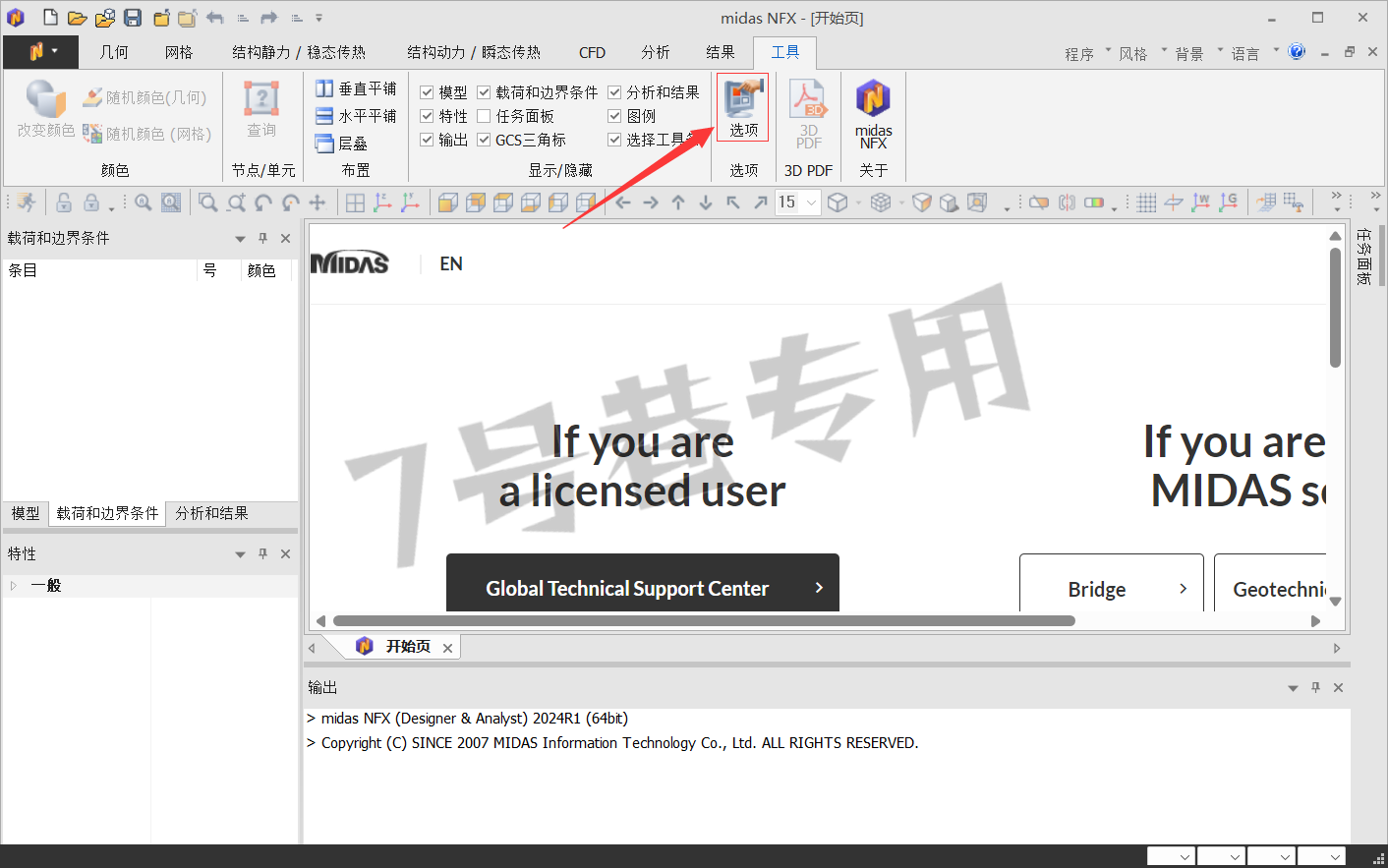Click the GCS axis G icon
Viewport: 1388px width, 868px height.
pyautogui.click(x=1228, y=203)
